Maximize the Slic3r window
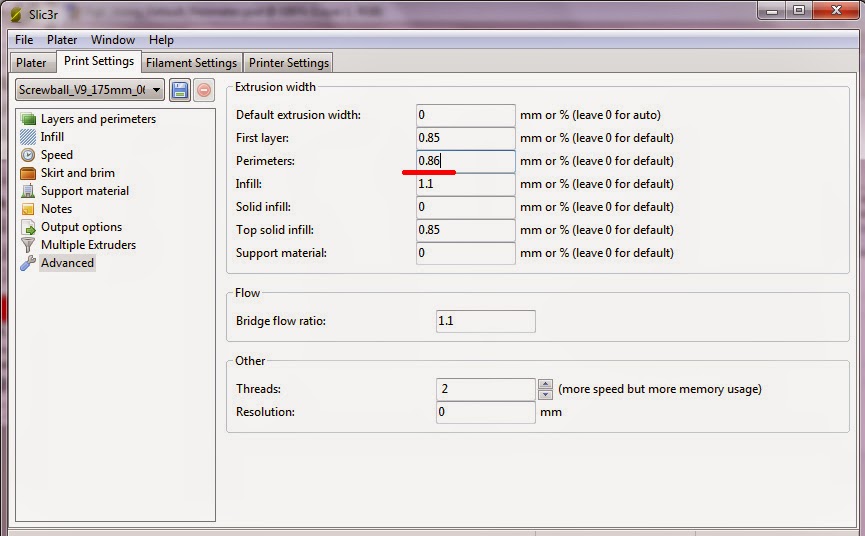The width and height of the screenshot is (865, 536). pyautogui.click(x=799, y=10)
